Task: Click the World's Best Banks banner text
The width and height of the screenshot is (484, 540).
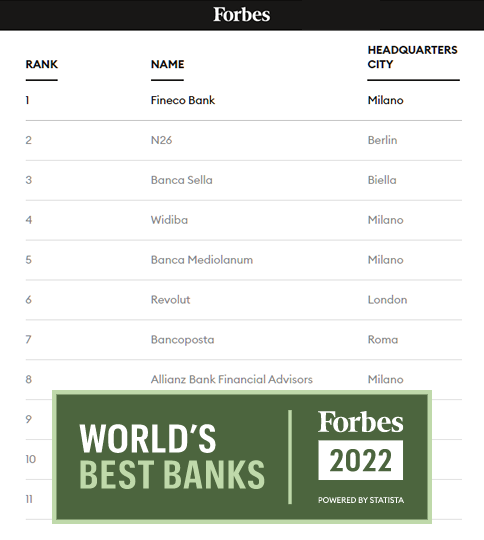Action: point(172,456)
